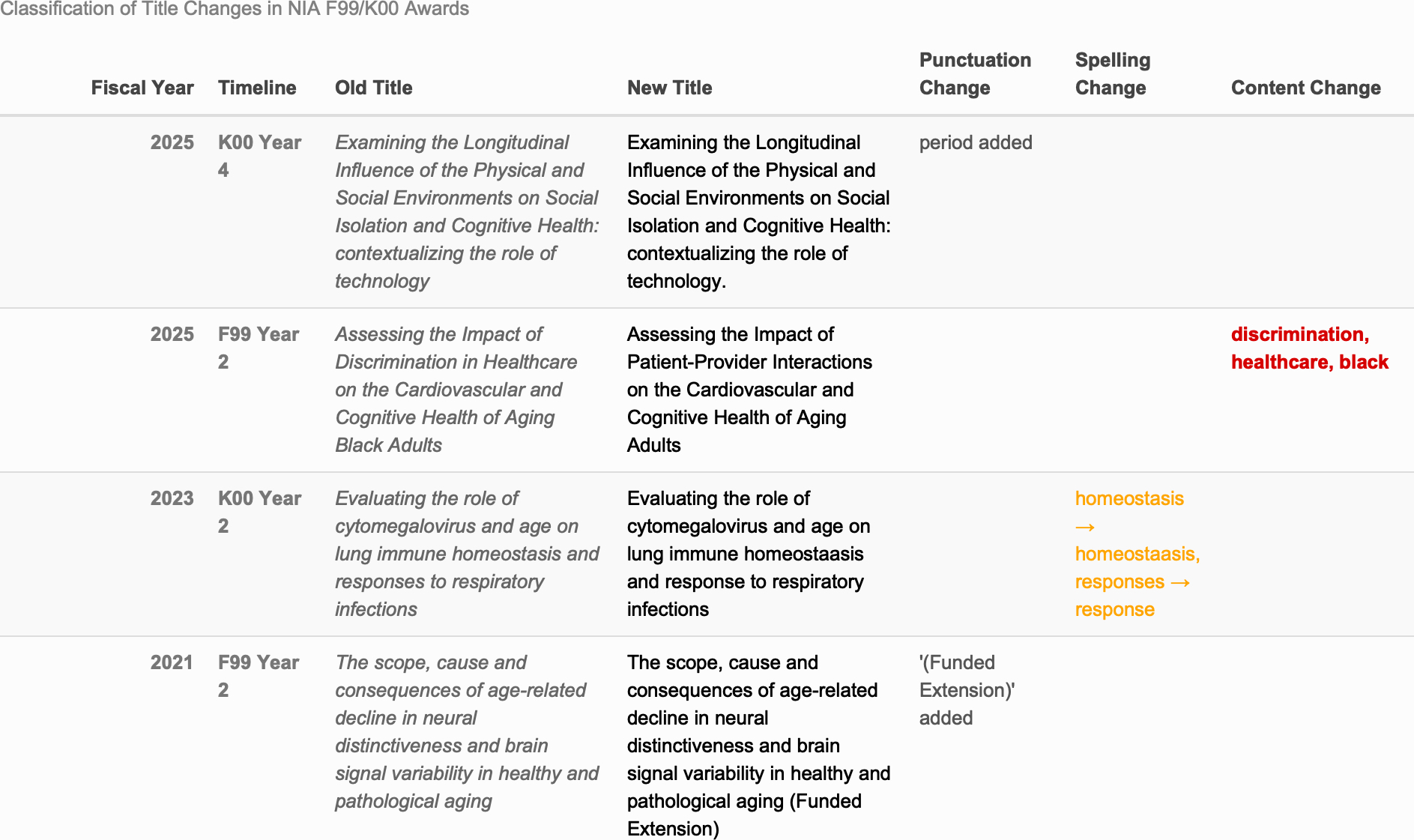Select the Old Title column header

pyautogui.click(x=373, y=88)
